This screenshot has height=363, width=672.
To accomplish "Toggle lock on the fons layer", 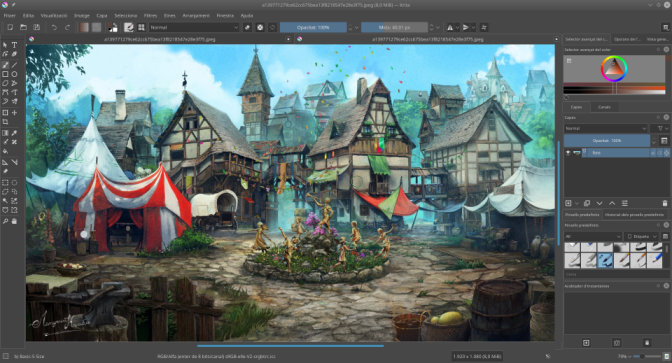I will pos(653,153).
